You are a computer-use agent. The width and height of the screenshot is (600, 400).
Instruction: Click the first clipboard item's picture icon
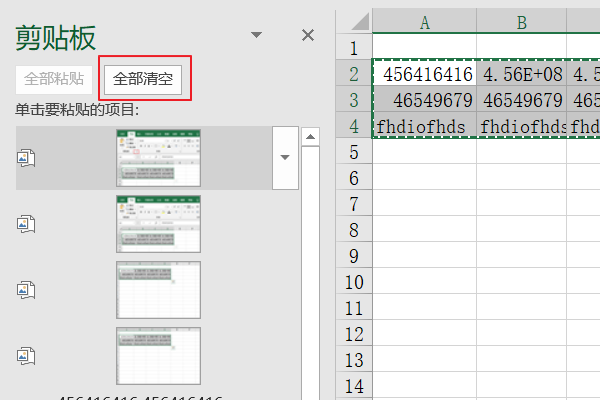26,158
